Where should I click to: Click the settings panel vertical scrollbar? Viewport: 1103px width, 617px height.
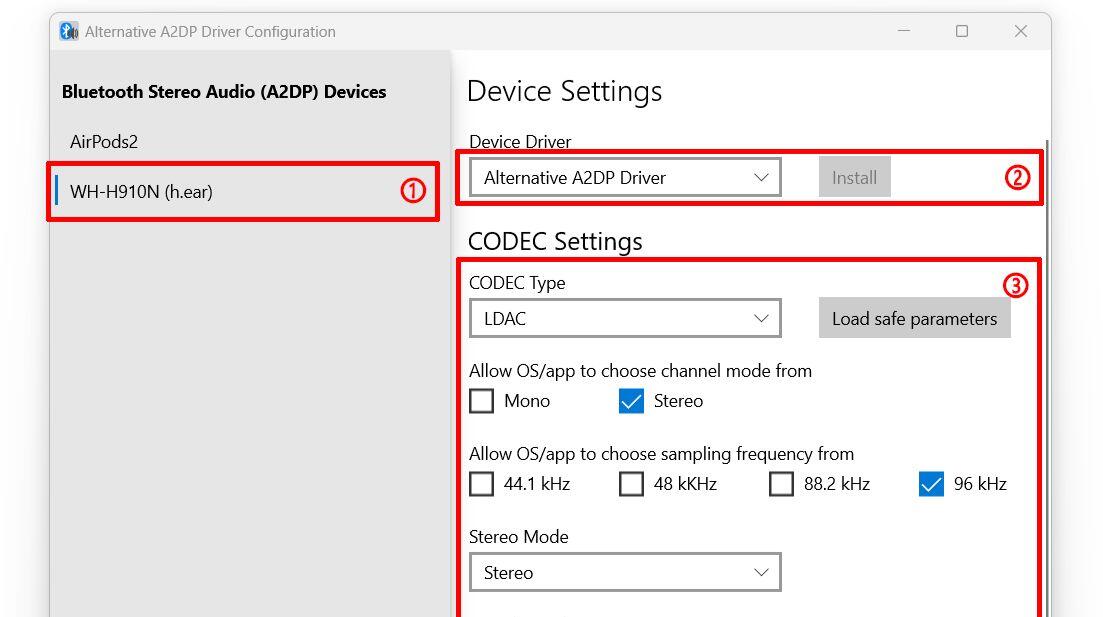pyautogui.click(x=1047, y=378)
